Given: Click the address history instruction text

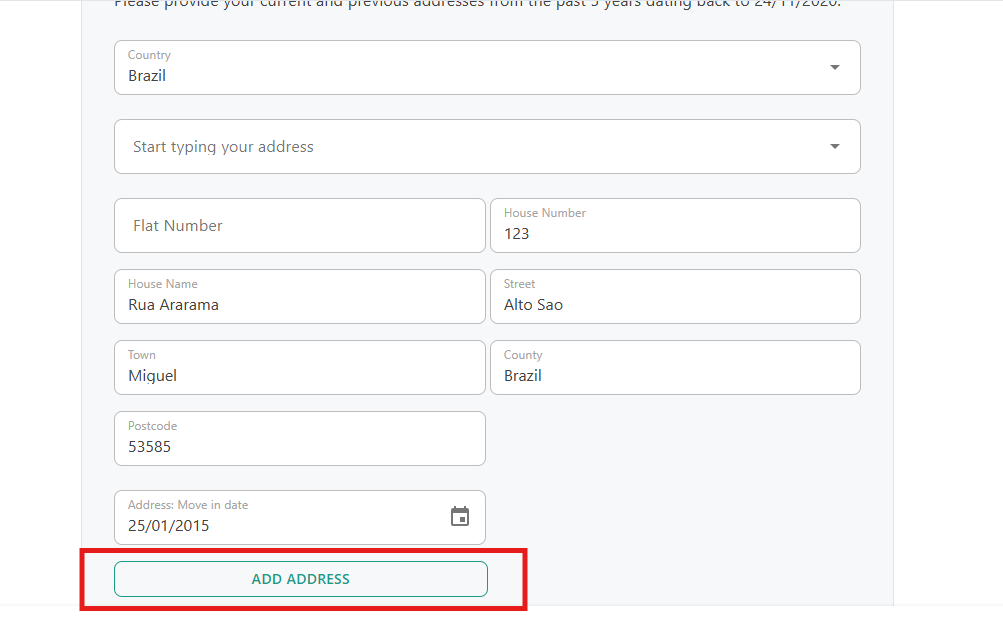Looking at the screenshot, I should coord(477,3).
